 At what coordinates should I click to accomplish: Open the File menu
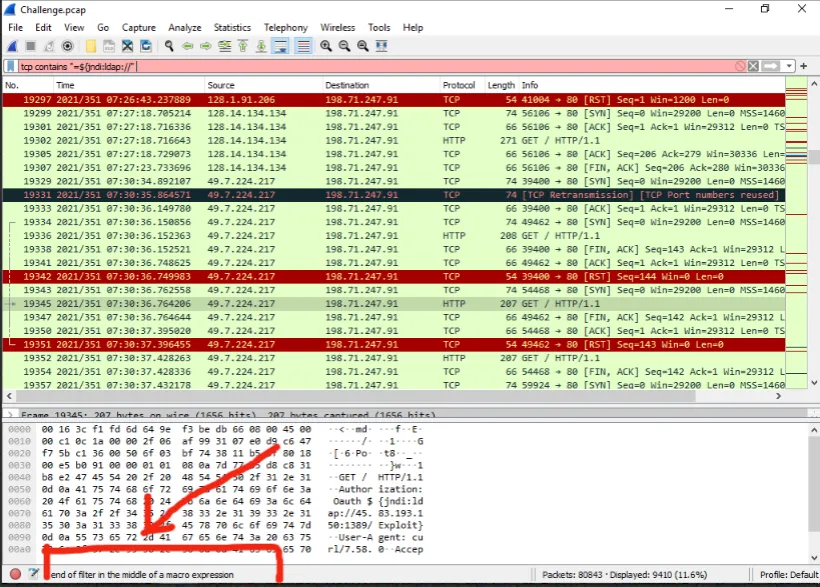click(16, 28)
